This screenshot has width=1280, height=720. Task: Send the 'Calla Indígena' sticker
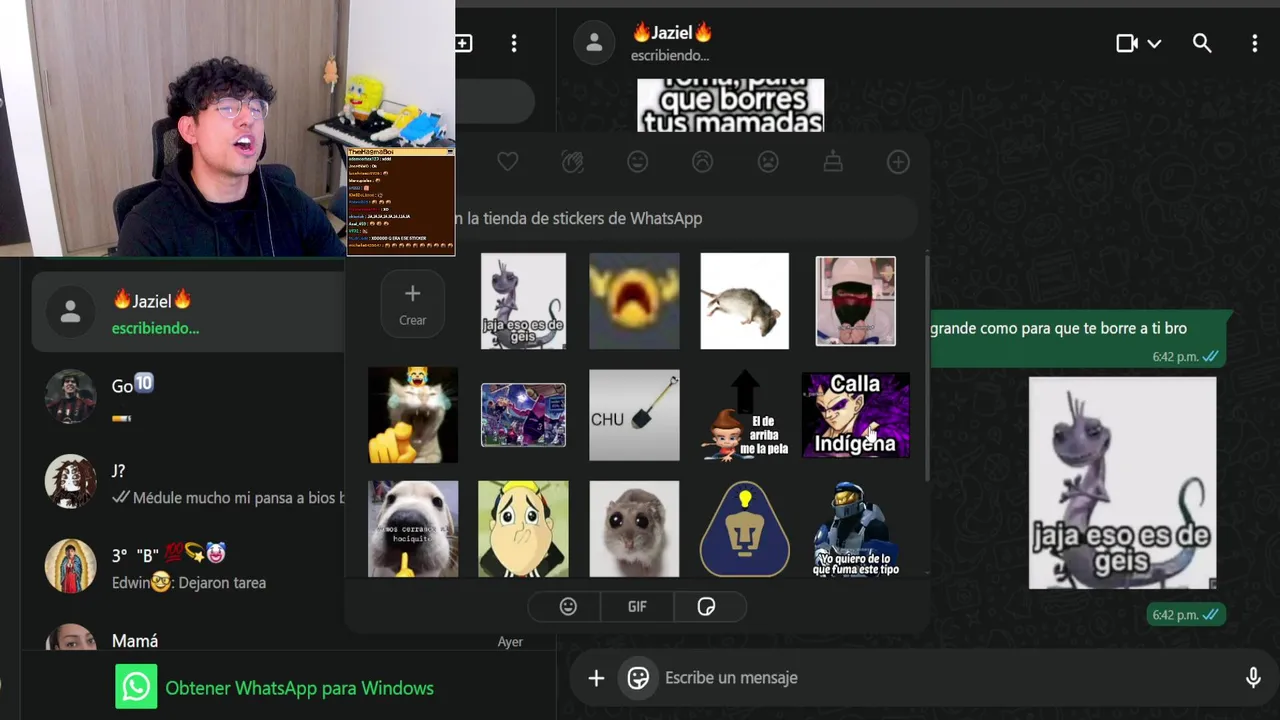tap(856, 415)
